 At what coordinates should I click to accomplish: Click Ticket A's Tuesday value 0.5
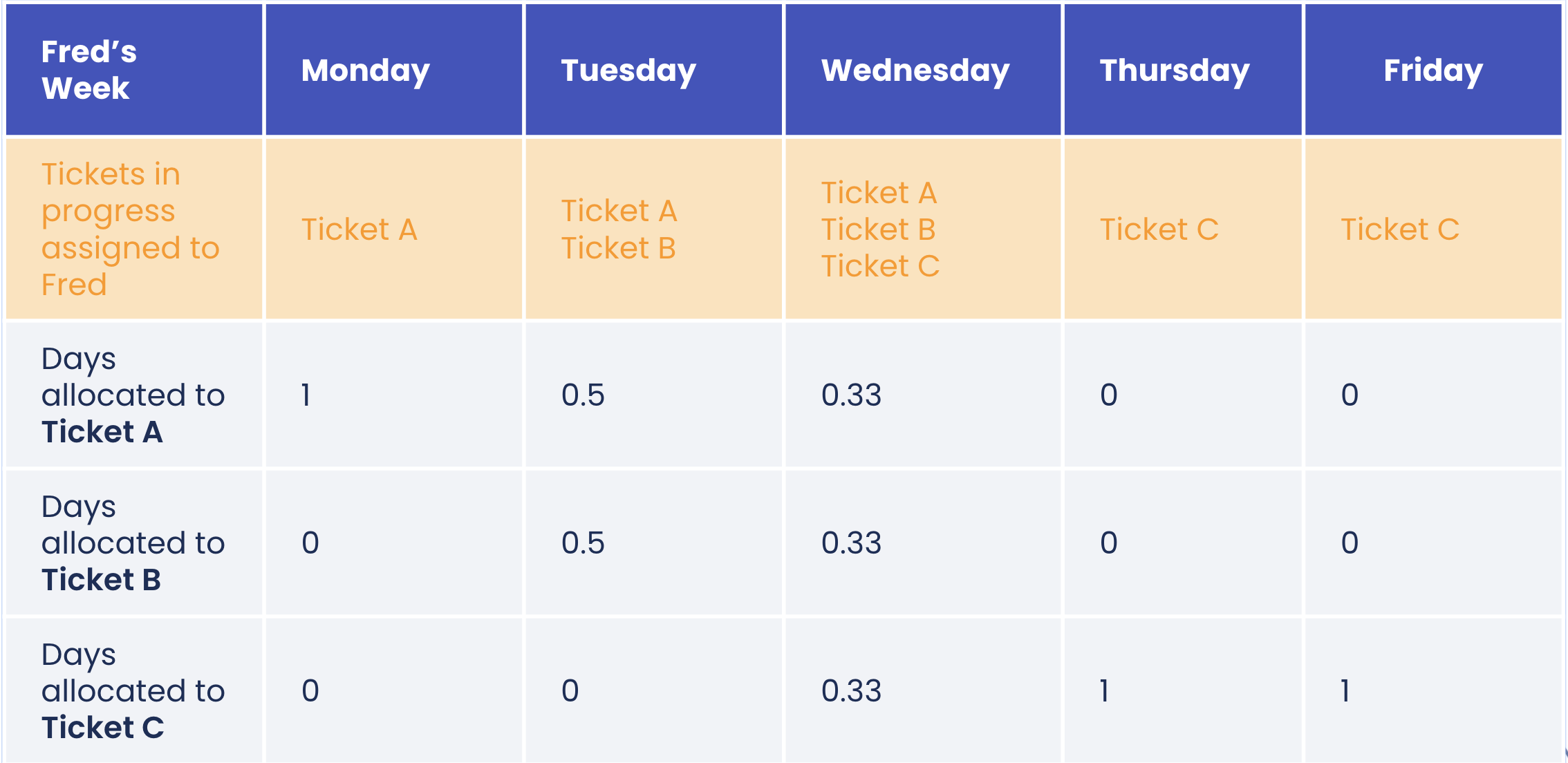(583, 395)
